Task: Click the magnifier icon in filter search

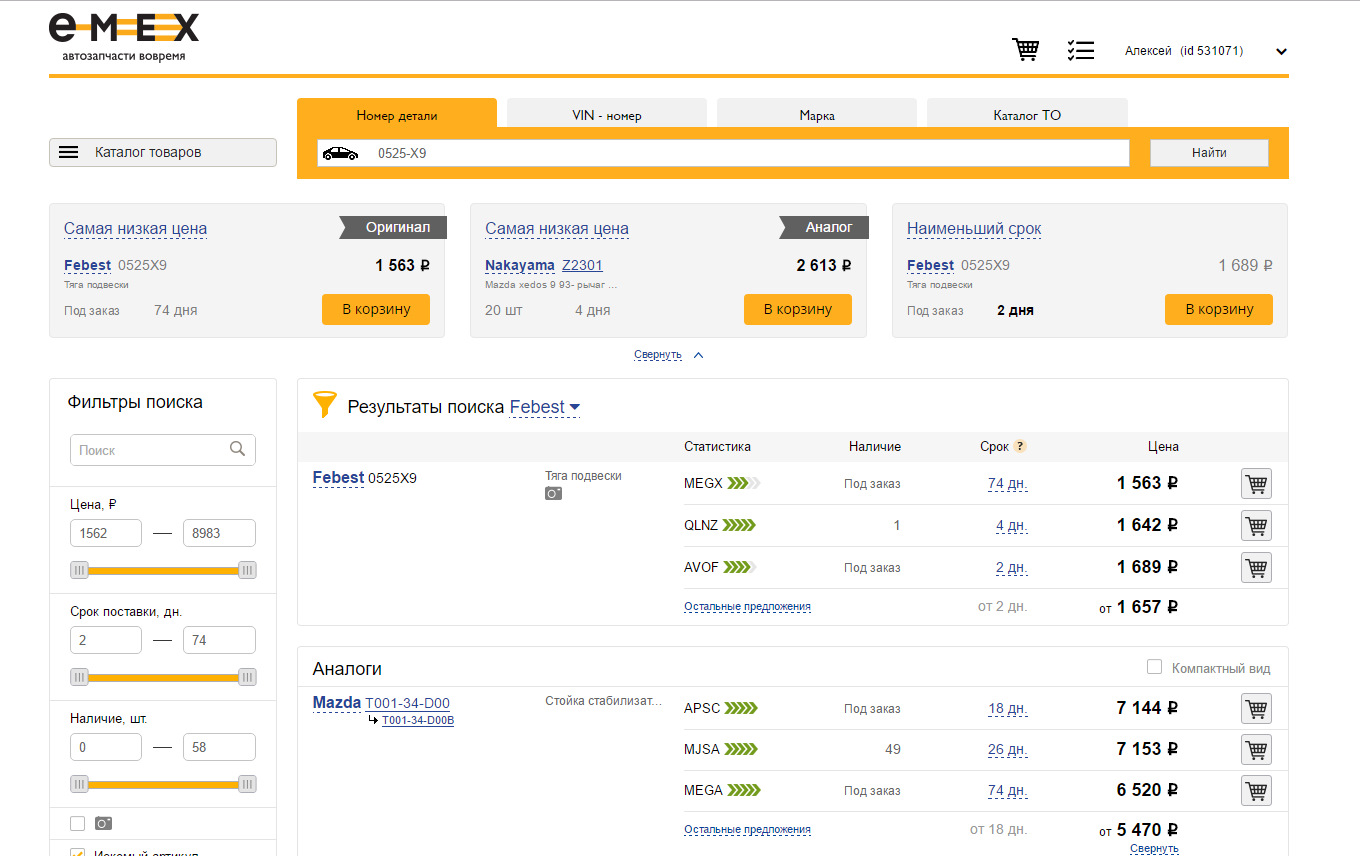Action: 237,449
